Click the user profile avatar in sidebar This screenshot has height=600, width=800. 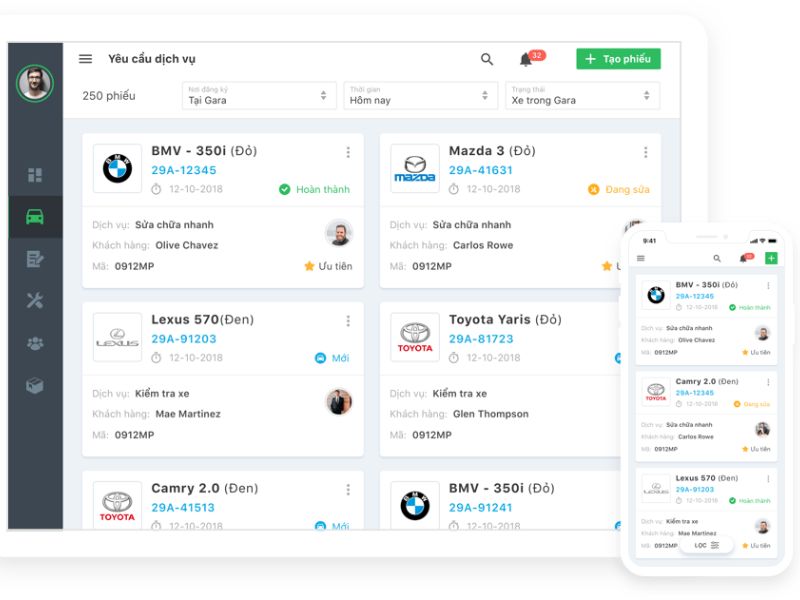35,83
